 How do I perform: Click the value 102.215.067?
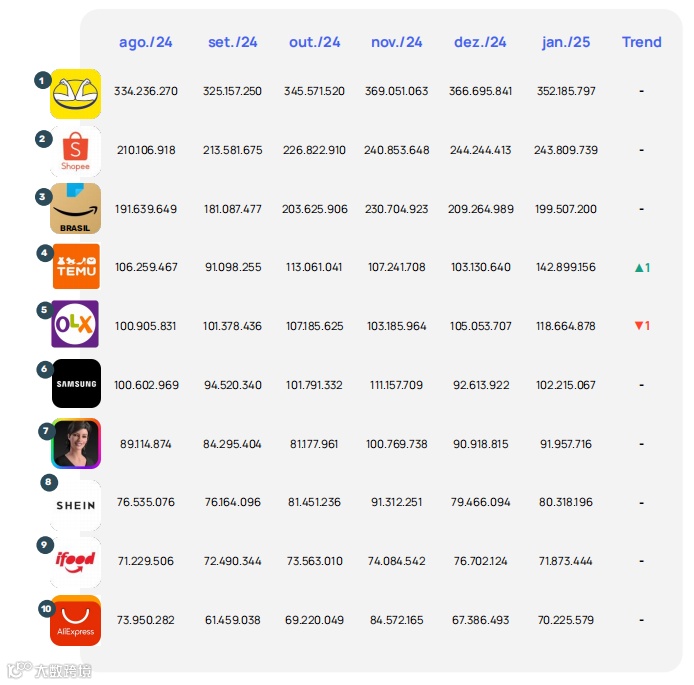click(x=566, y=385)
